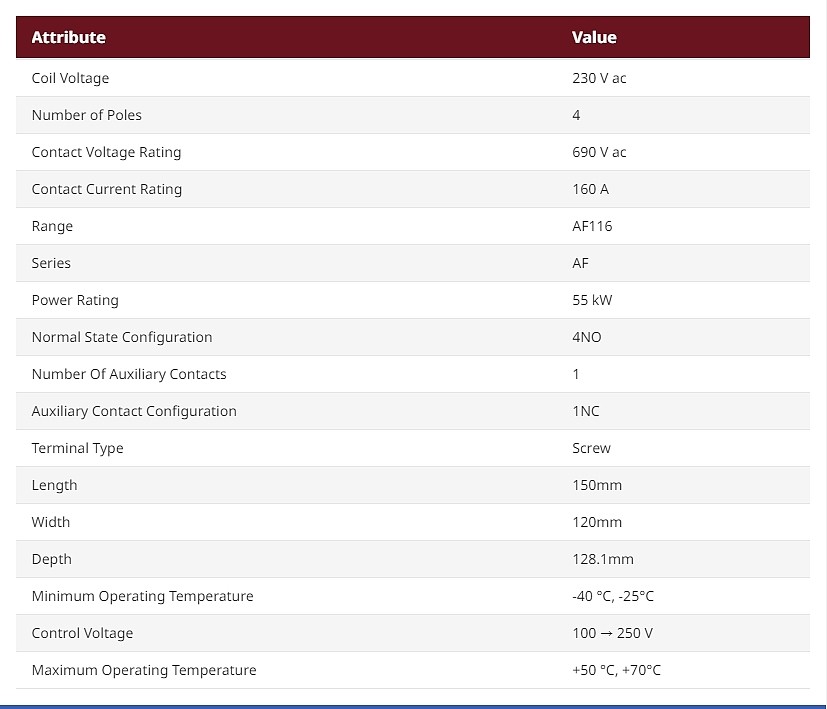Select the Coil Voltage attribute label
Screen dimensions: 827x709
(x=70, y=78)
